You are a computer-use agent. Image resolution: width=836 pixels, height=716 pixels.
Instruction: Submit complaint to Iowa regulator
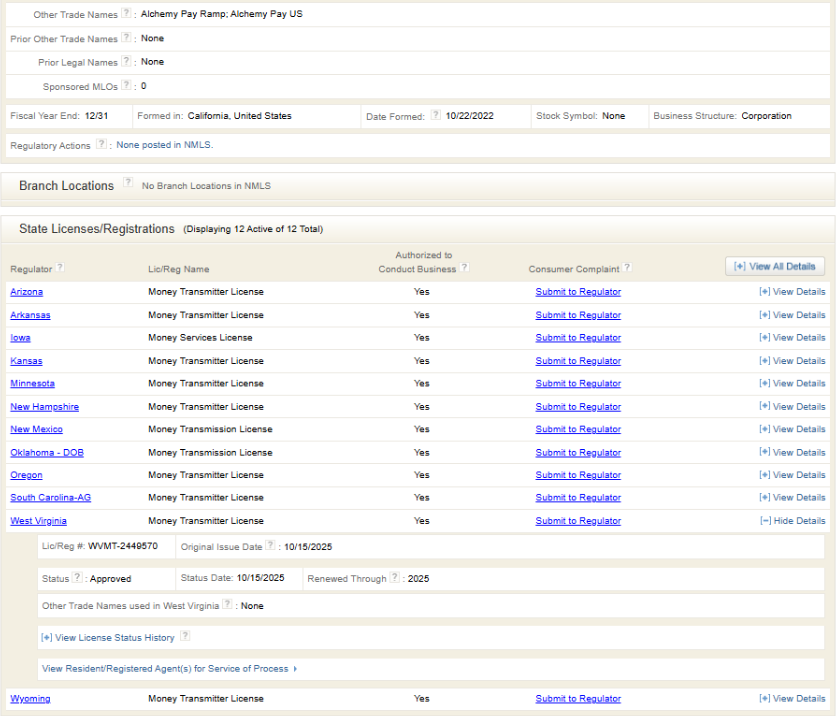[578, 338]
